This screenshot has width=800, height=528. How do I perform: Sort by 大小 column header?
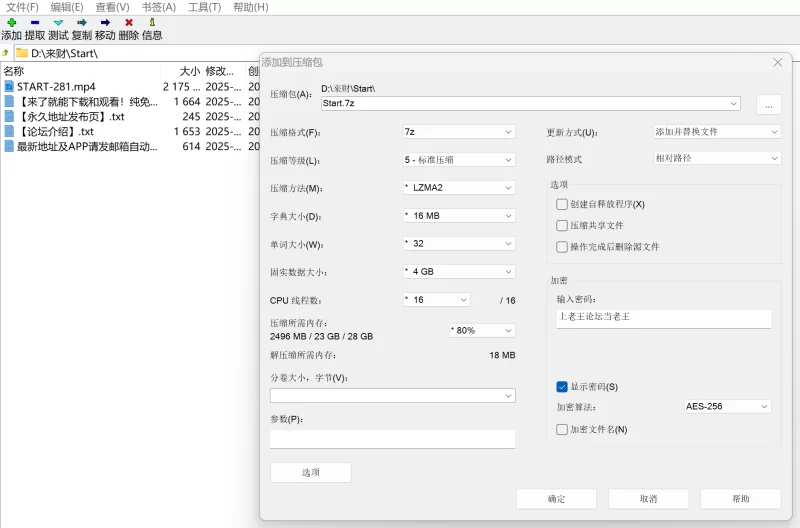189,71
